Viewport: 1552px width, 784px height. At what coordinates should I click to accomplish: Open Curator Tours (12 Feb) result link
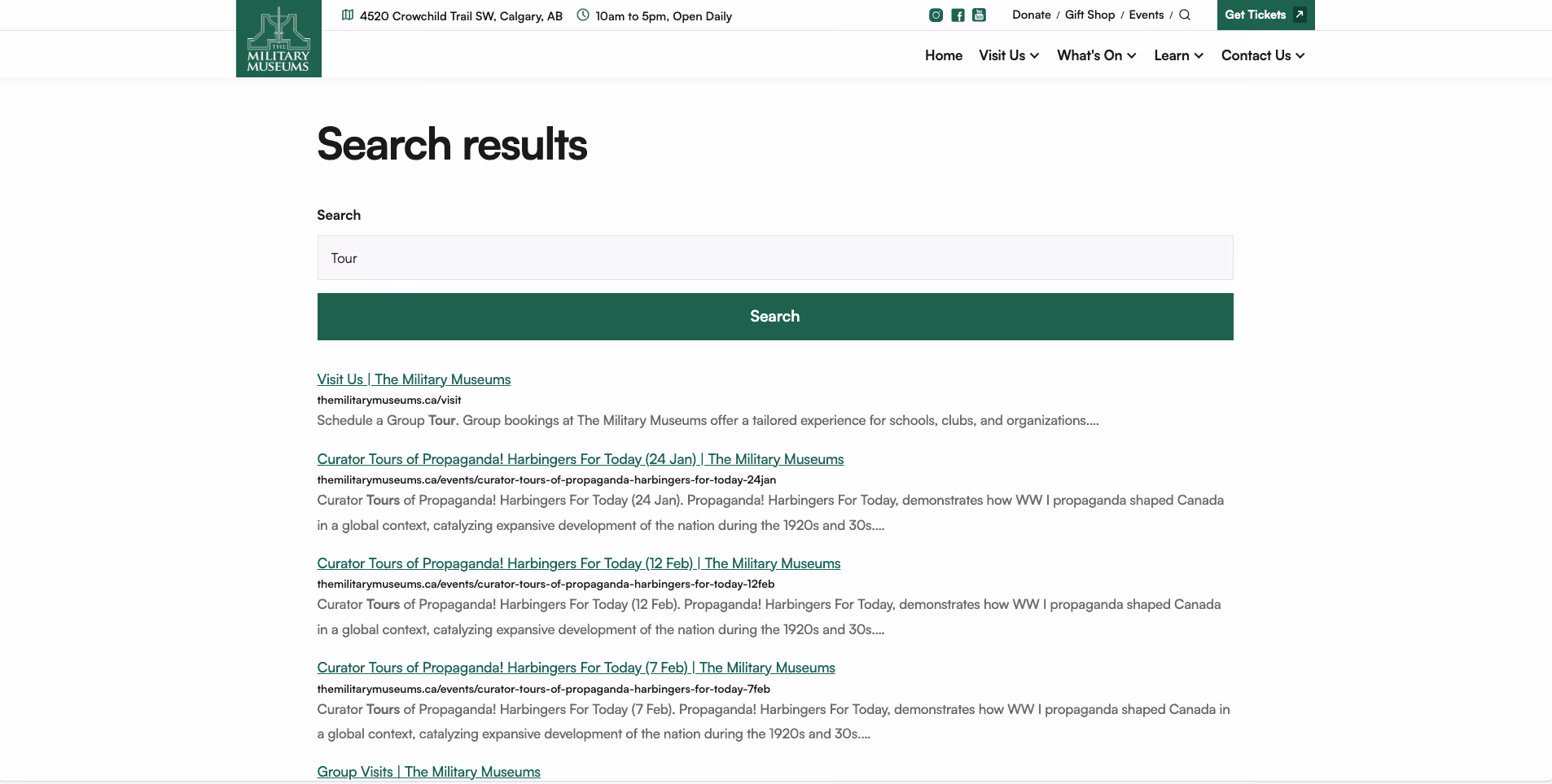tap(579, 563)
